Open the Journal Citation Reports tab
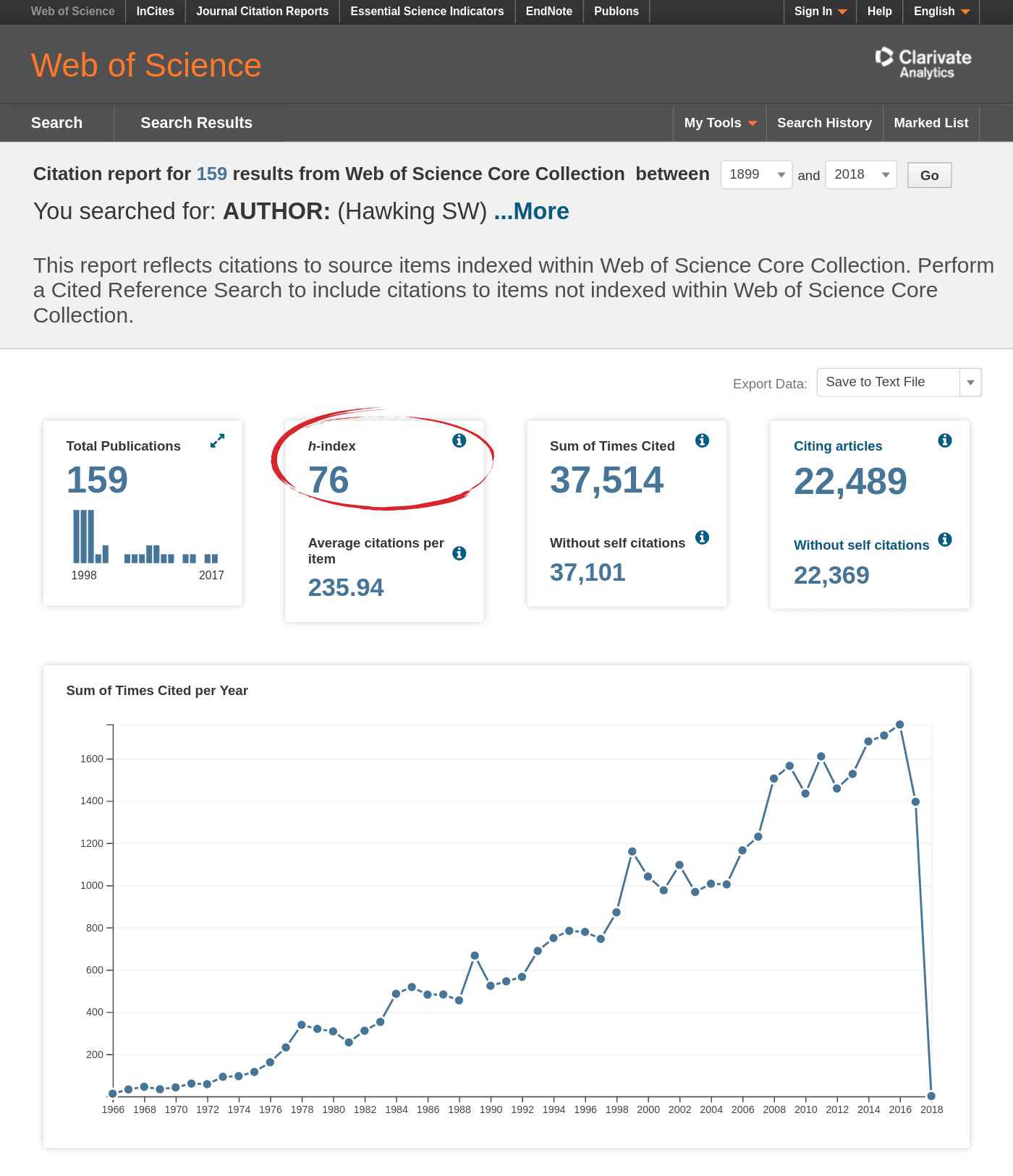 (x=262, y=12)
